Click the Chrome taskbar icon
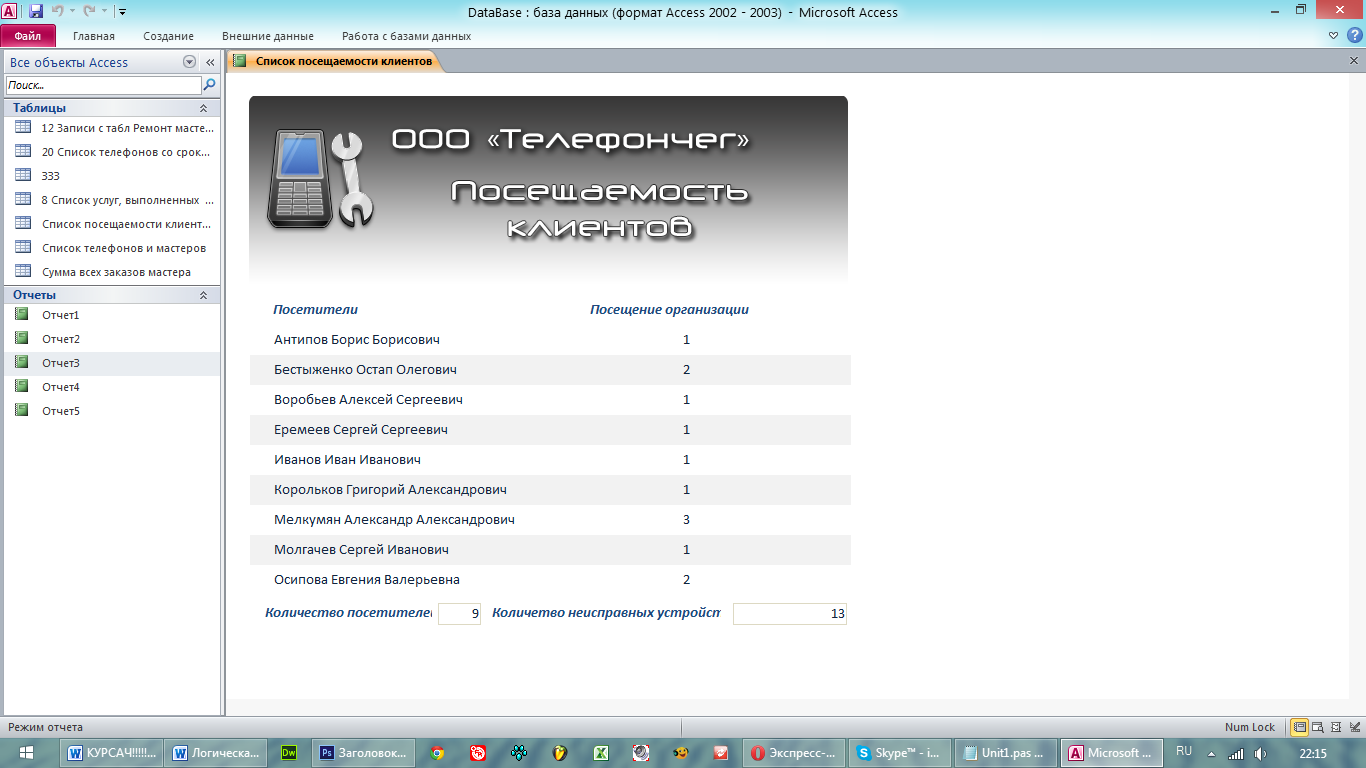This screenshot has width=1366, height=768. (437, 753)
